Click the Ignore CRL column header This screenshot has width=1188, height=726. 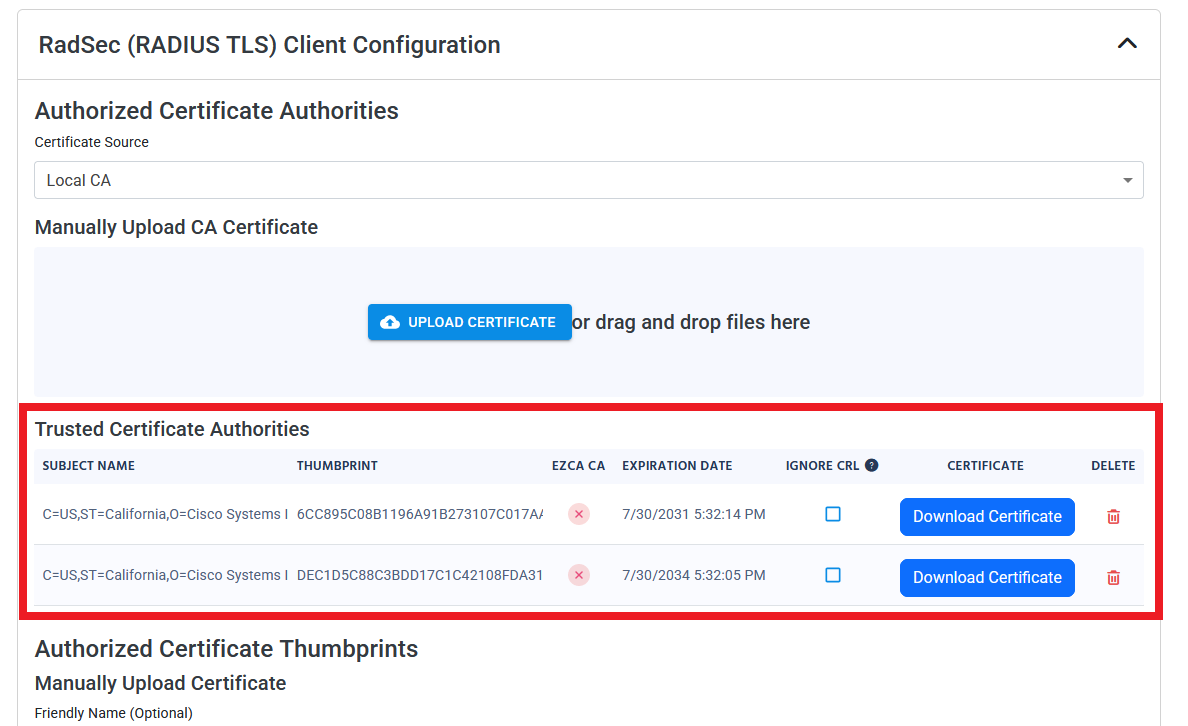point(822,466)
